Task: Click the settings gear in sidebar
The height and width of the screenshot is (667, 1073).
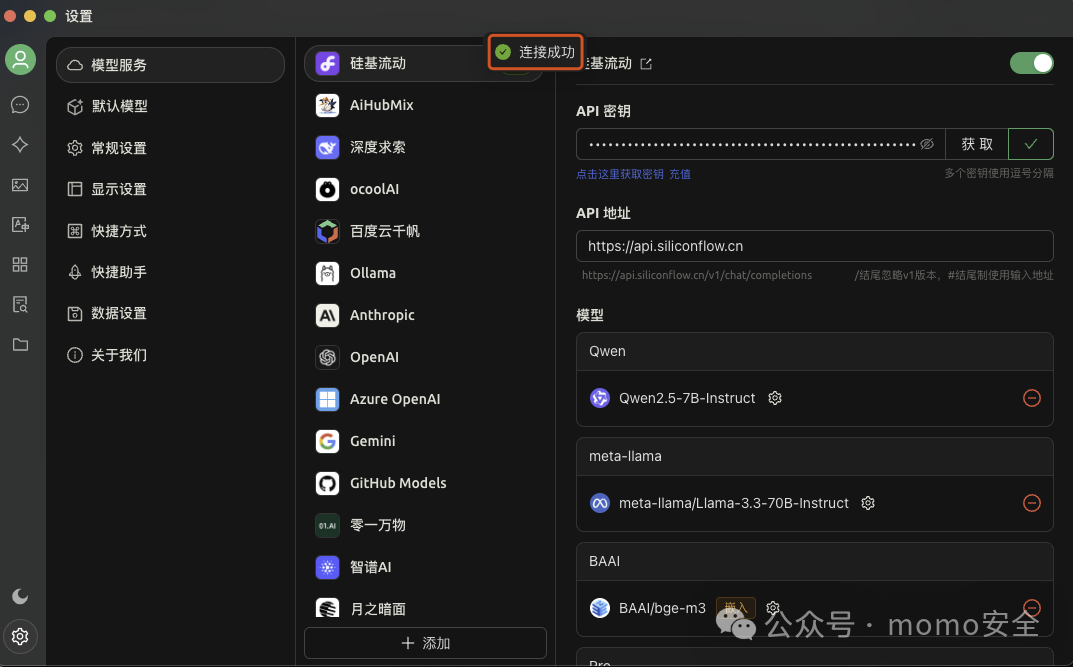Action: [20, 636]
